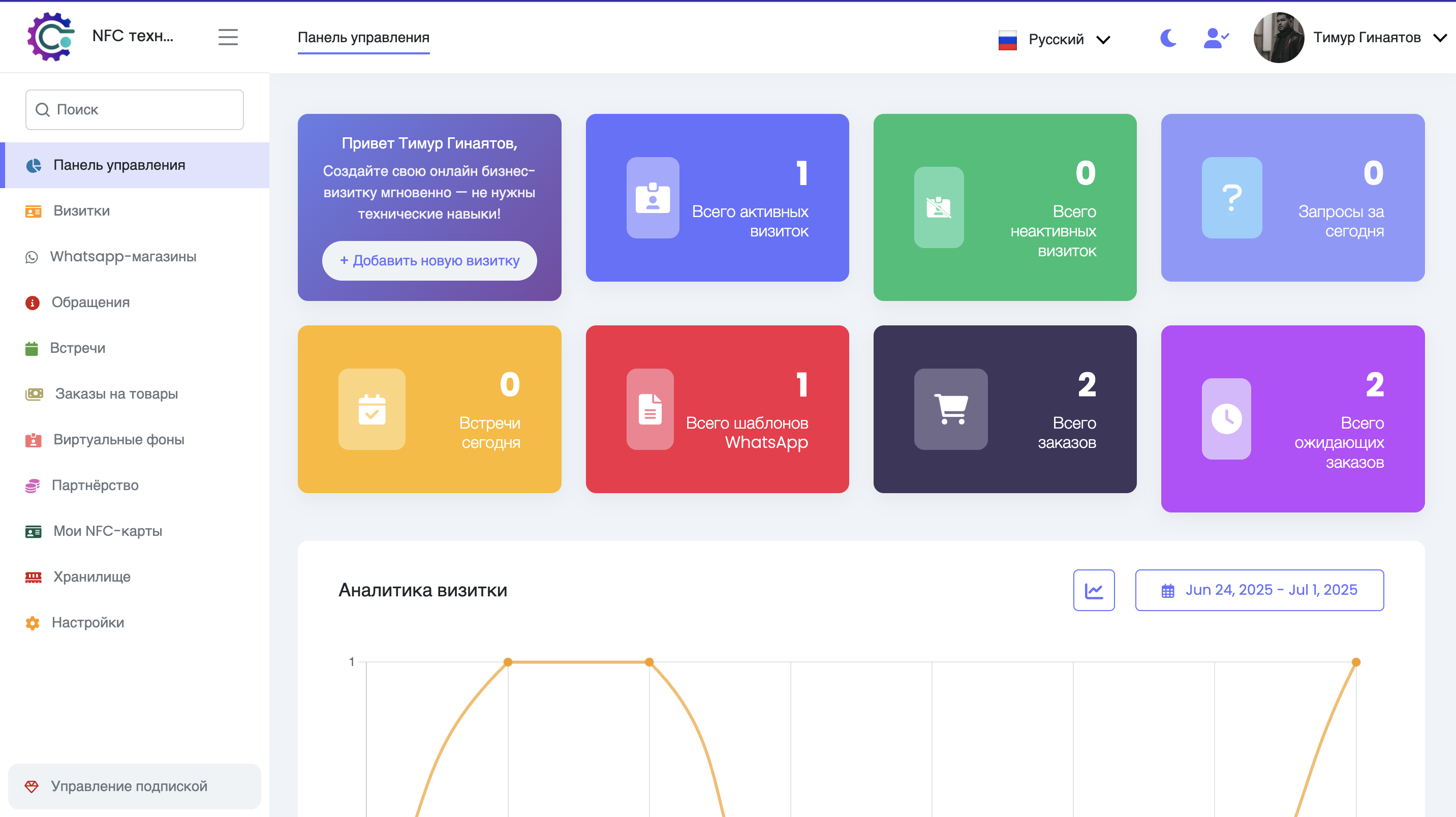Click the Всего заказов label
1456x817 pixels.
pyautogui.click(x=1067, y=433)
